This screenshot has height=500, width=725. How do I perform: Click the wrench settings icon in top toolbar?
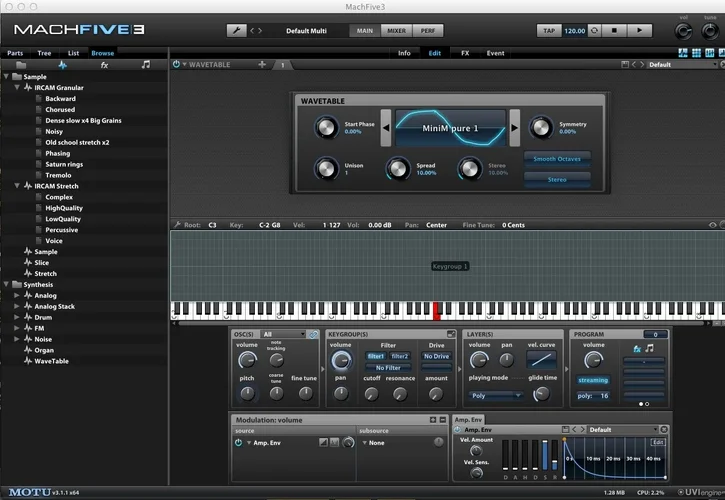[x=236, y=31]
